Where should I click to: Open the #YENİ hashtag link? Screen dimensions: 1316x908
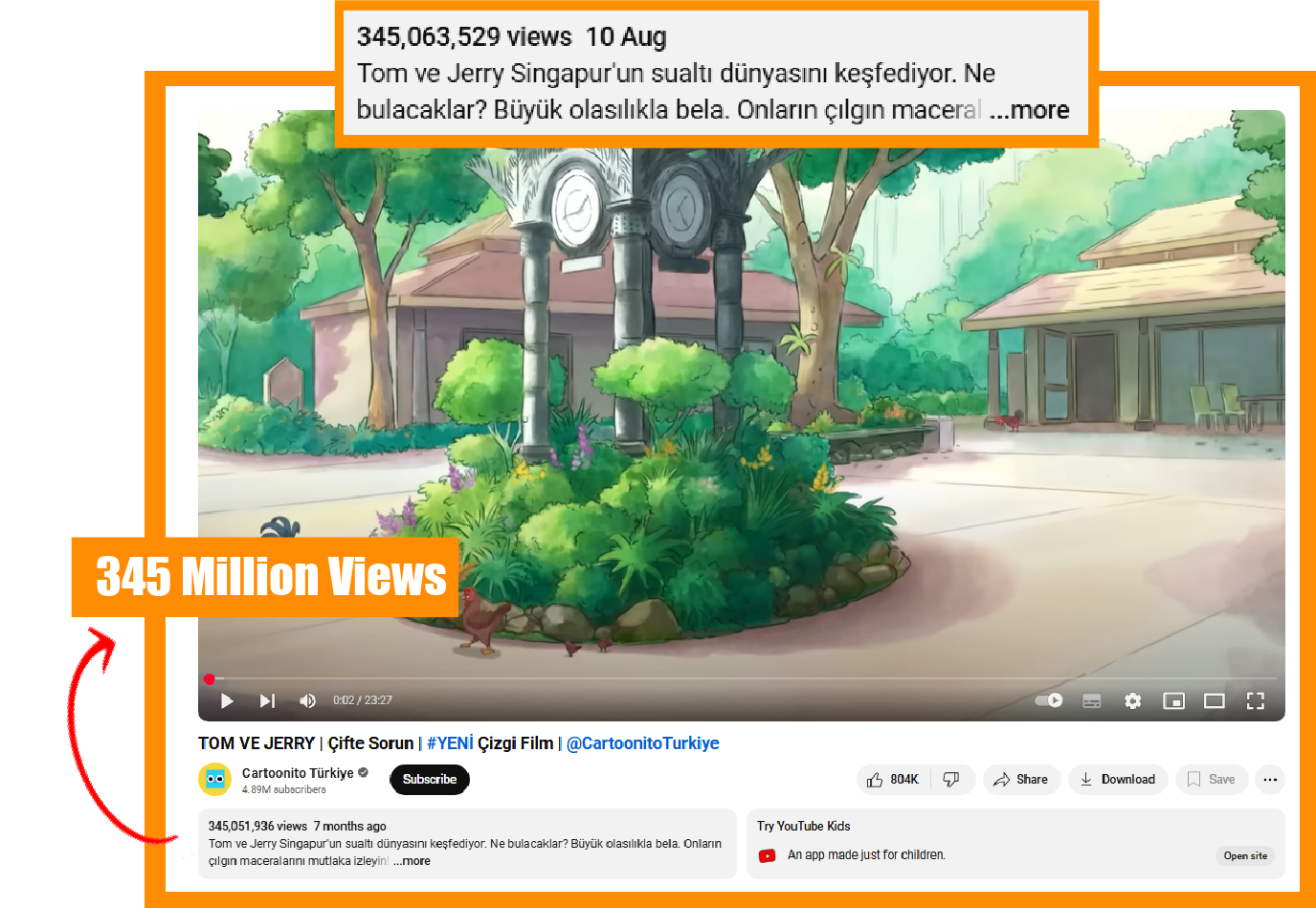[450, 743]
